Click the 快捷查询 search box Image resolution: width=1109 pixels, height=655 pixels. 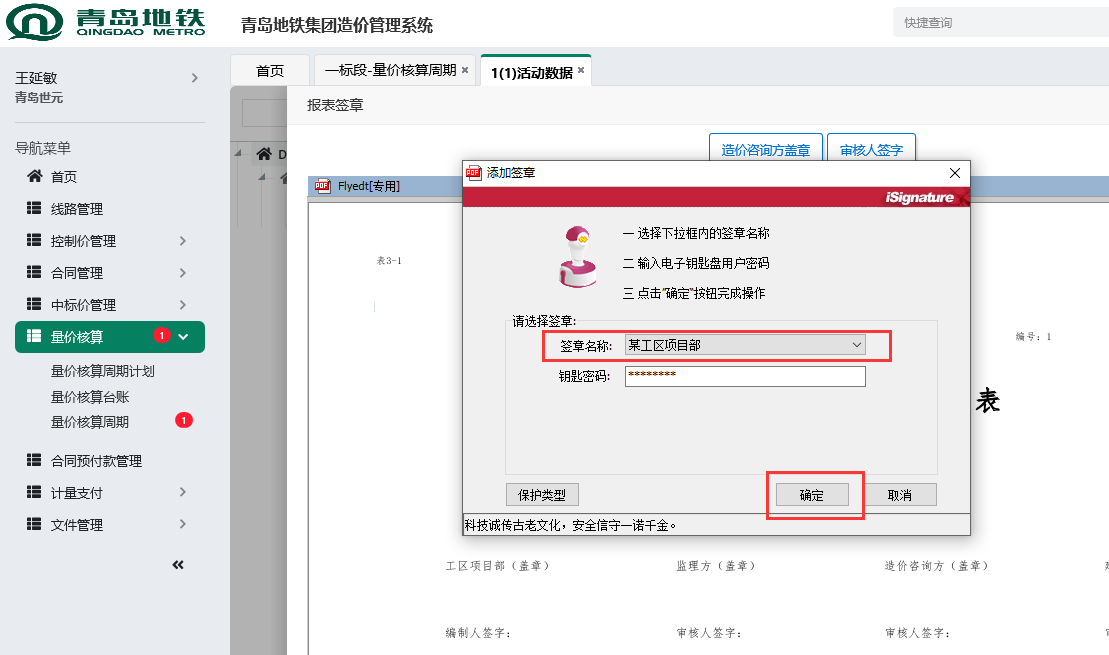(1000, 22)
